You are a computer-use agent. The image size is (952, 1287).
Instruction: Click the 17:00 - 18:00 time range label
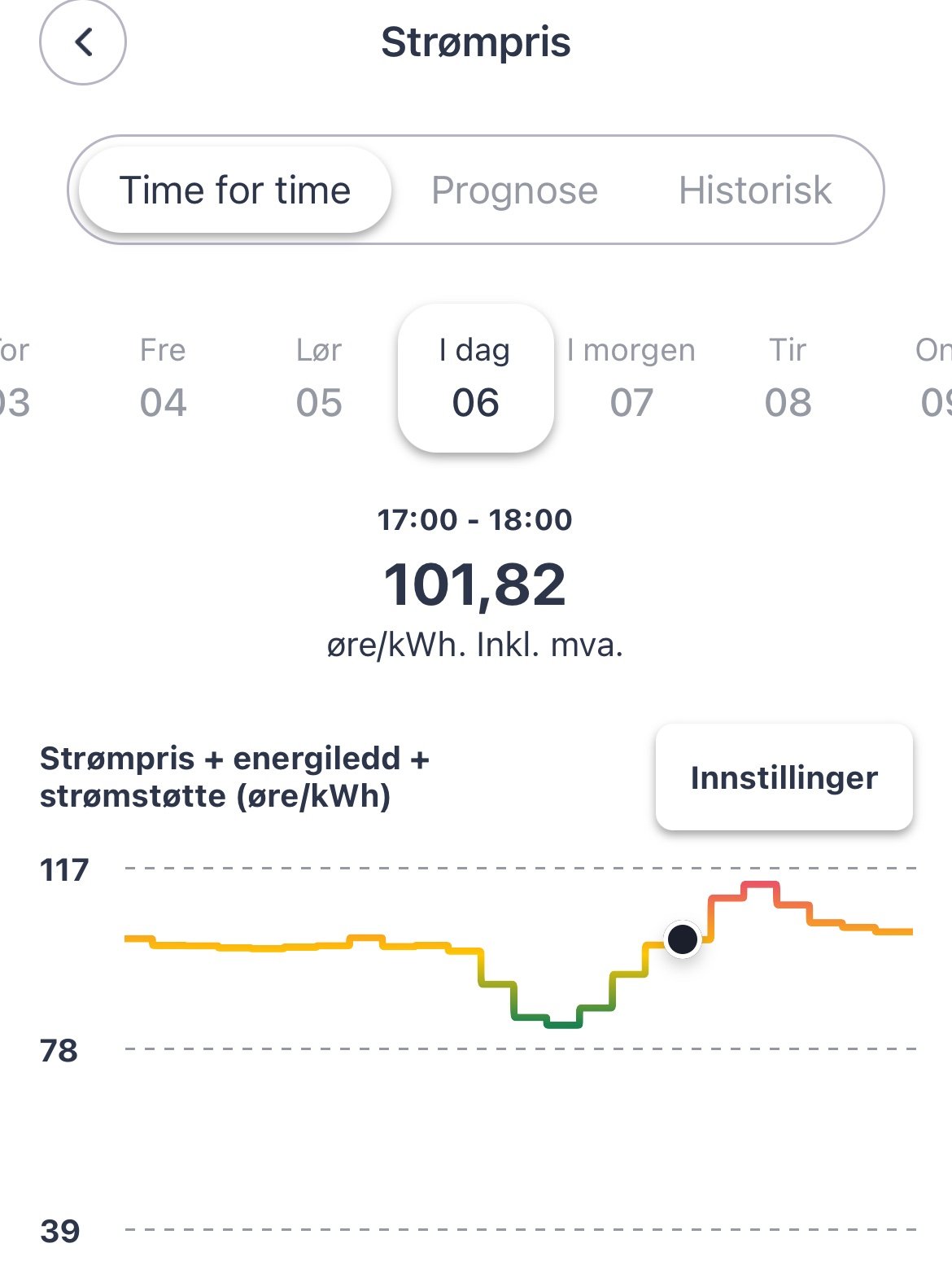click(x=475, y=519)
